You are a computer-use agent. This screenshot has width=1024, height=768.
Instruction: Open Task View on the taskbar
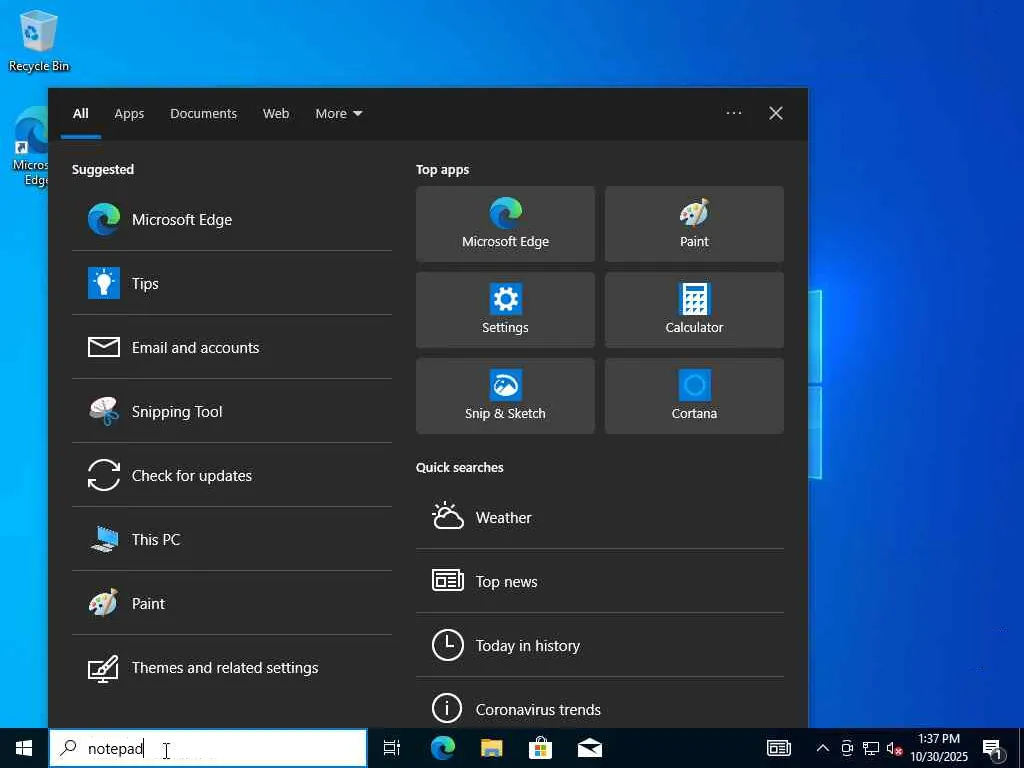click(392, 748)
